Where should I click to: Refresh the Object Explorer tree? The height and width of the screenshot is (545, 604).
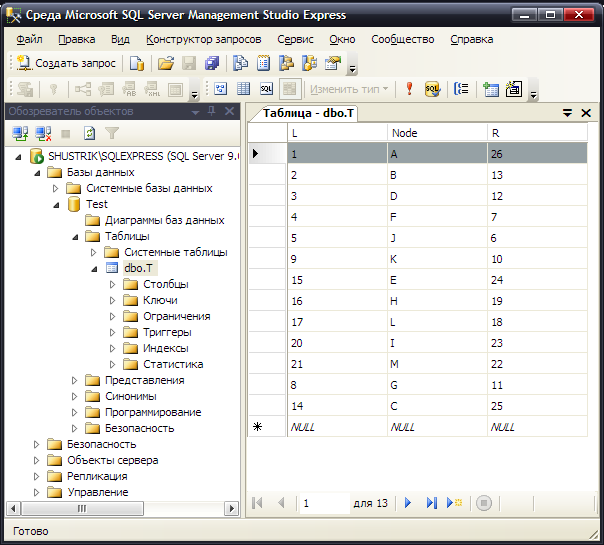[x=89, y=134]
